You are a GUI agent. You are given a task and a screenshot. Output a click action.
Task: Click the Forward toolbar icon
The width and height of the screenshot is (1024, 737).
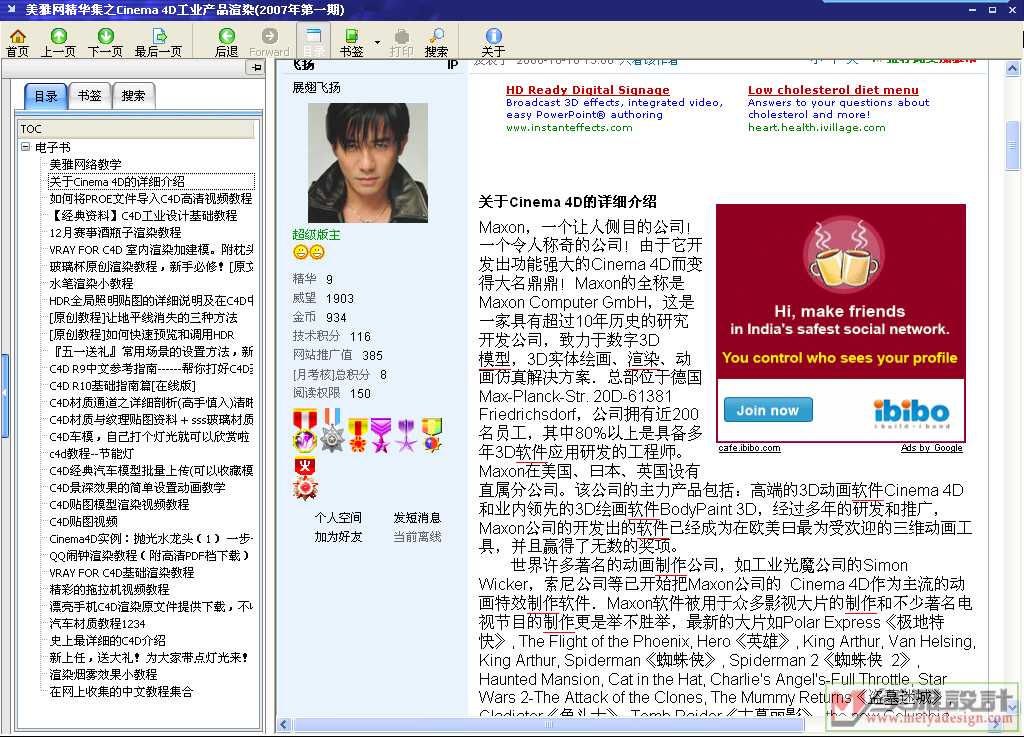269,42
